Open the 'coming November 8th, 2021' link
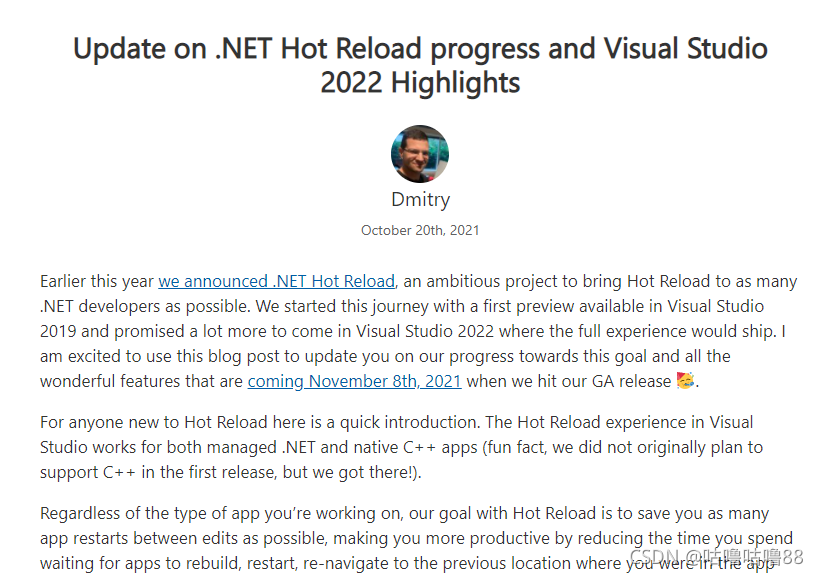818x575 pixels. 354,381
